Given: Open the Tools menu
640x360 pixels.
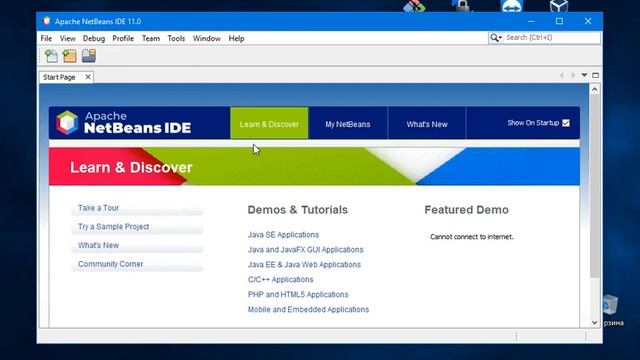Looking at the screenshot, I should 176,38.
